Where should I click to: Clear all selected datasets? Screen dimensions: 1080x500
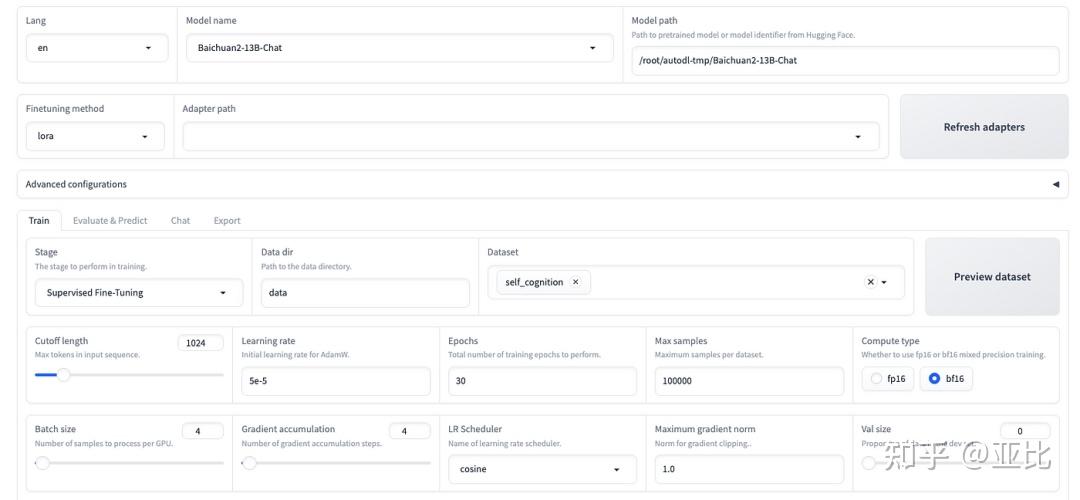pos(870,282)
